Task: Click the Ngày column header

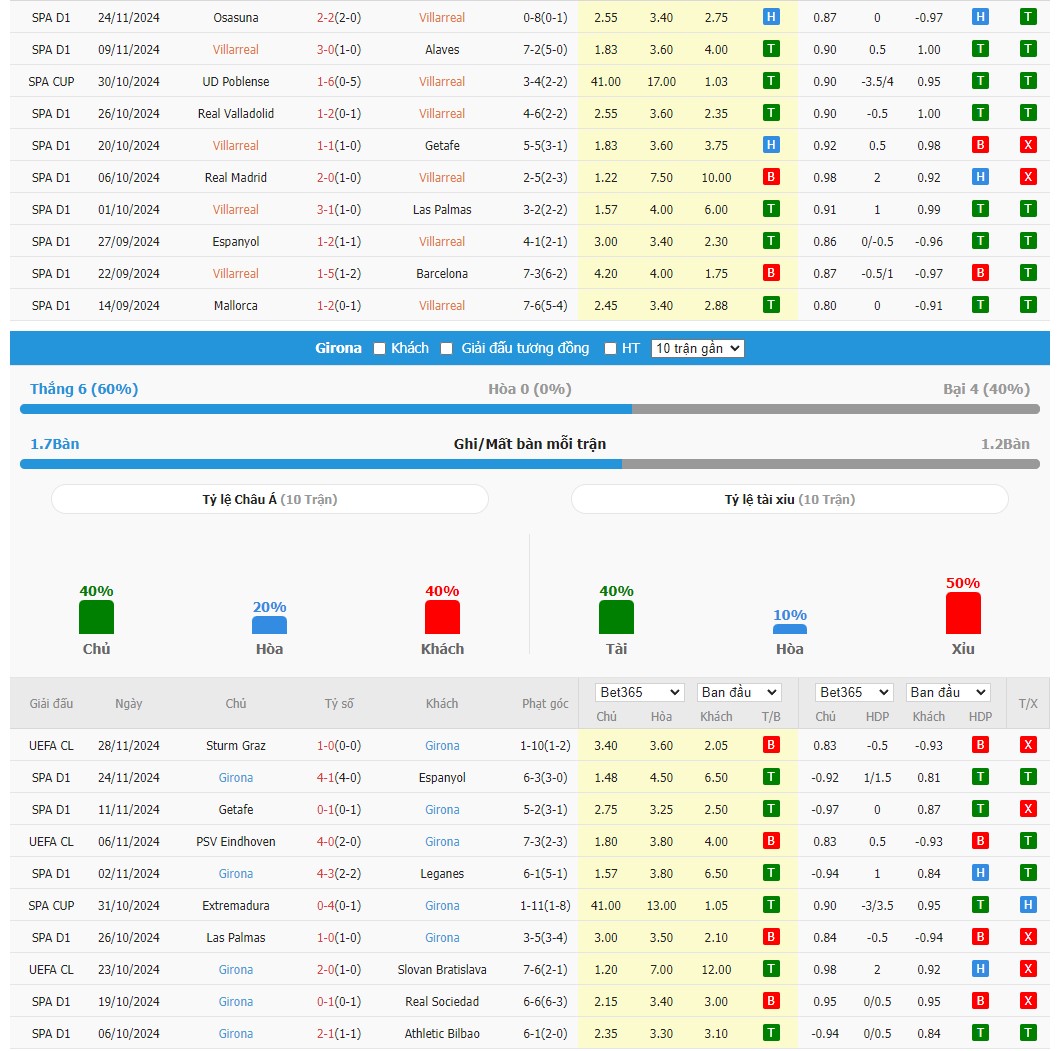Action: (128, 703)
